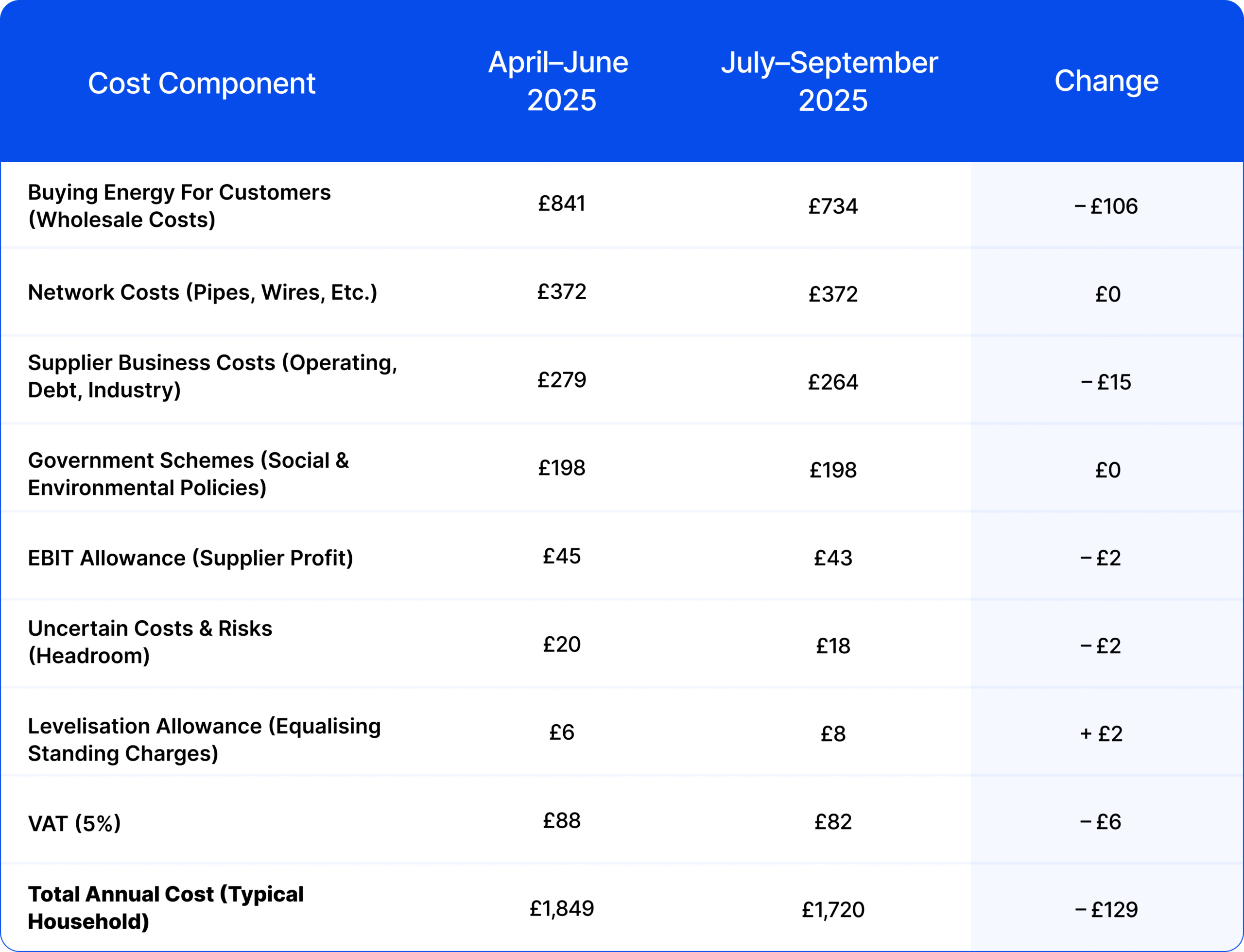The image size is (1244, 952).
Task: Click the £1,720 total cost value
Action: [x=833, y=909]
